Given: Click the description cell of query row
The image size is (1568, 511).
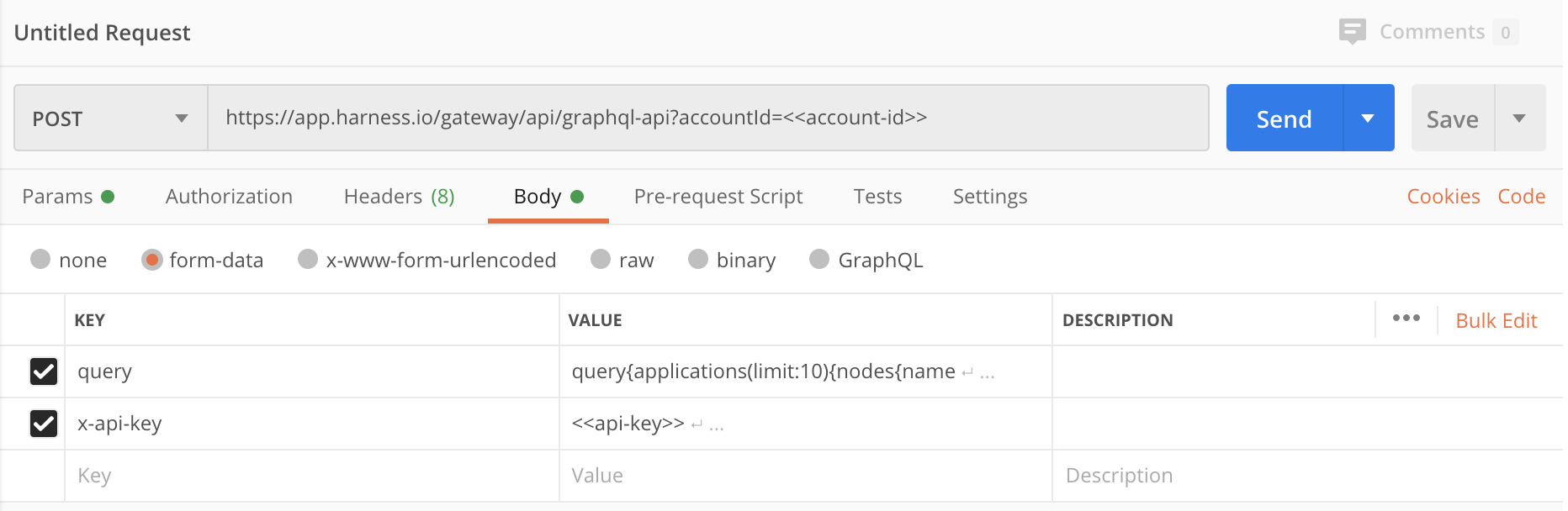Looking at the screenshot, I should tap(1307, 371).
